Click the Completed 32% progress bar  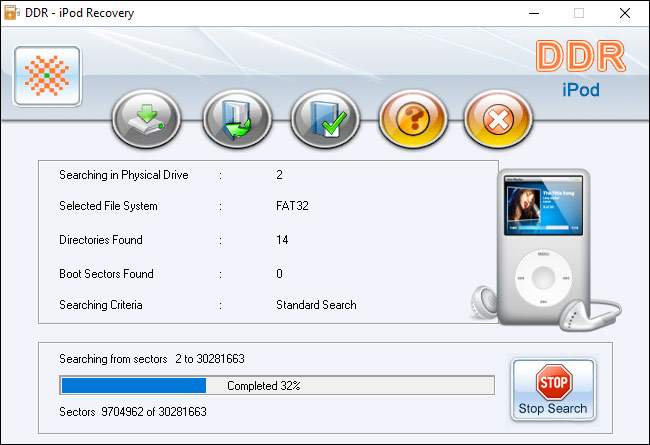click(277, 385)
